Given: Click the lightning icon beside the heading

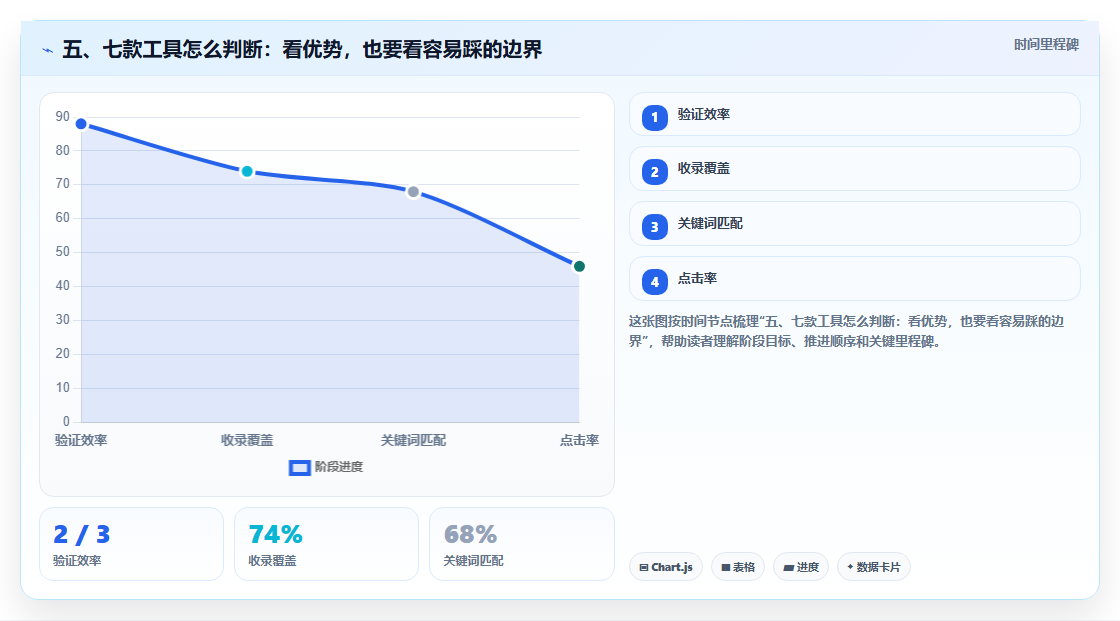Looking at the screenshot, I should tap(47, 51).
